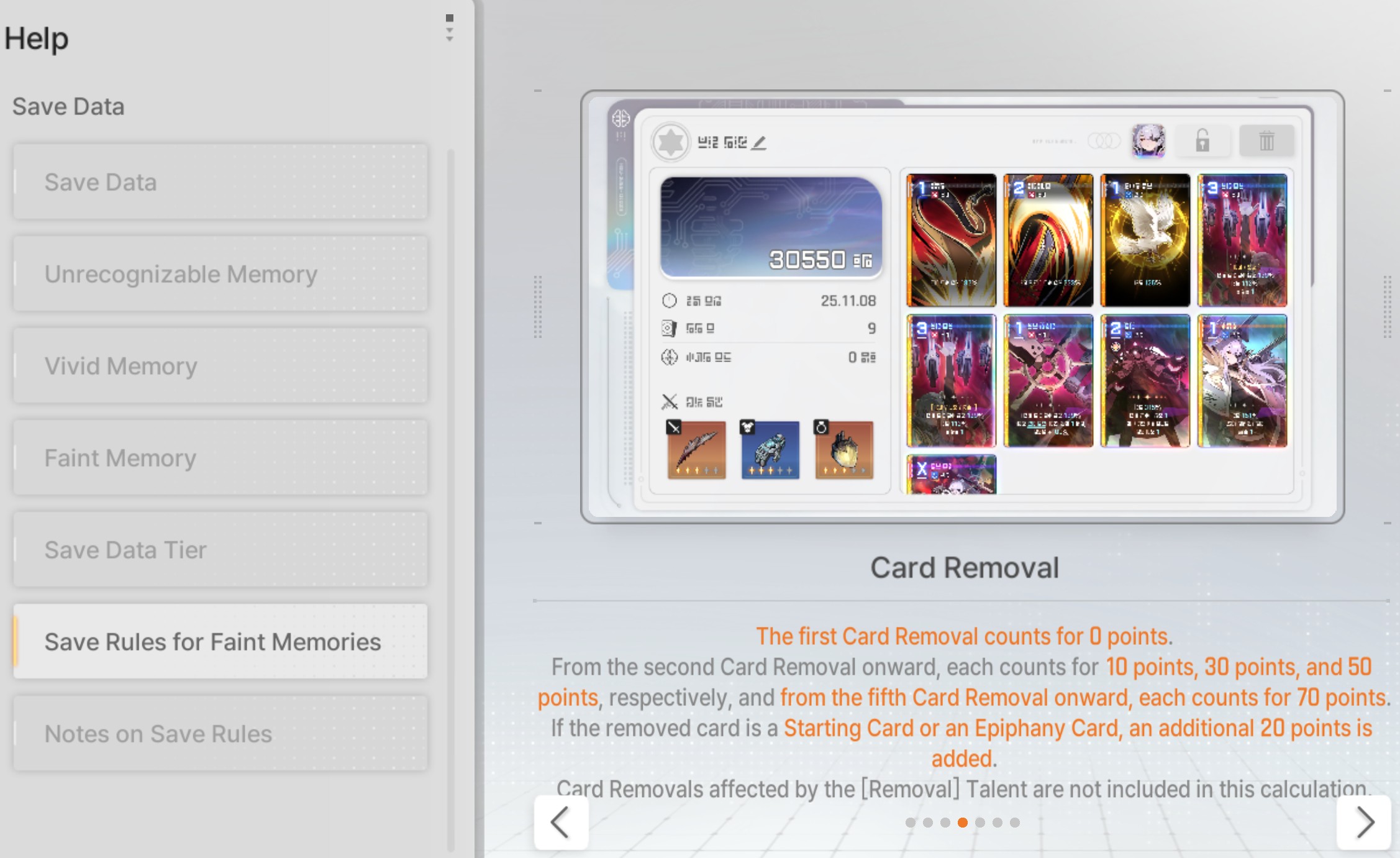Go to previous help page arrow
The image size is (1400, 858).
click(x=561, y=823)
